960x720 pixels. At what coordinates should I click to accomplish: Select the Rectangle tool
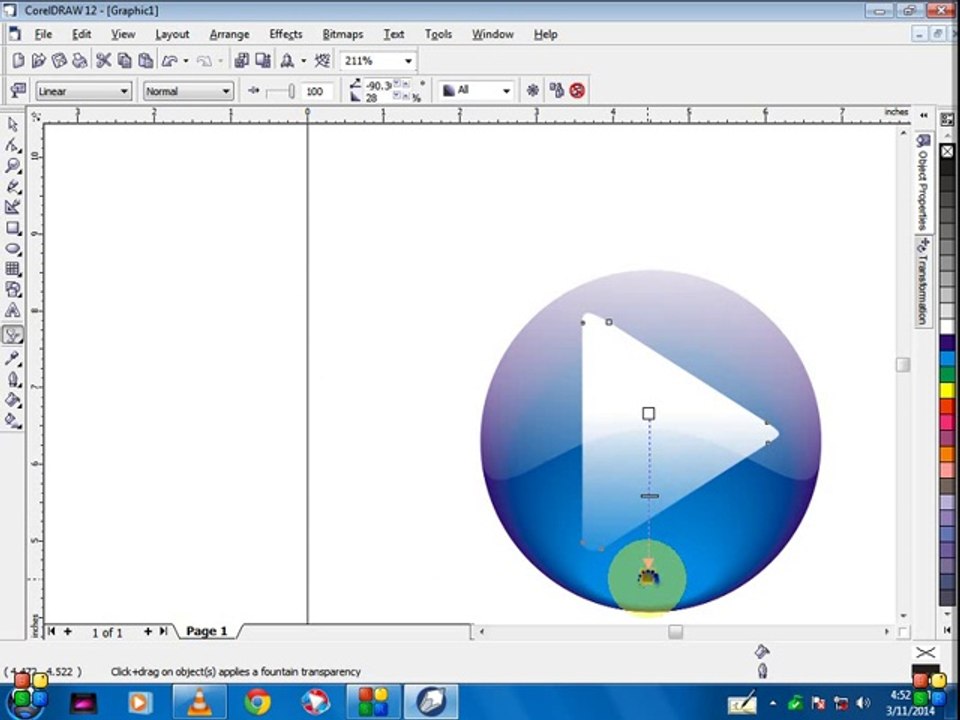tap(13, 228)
